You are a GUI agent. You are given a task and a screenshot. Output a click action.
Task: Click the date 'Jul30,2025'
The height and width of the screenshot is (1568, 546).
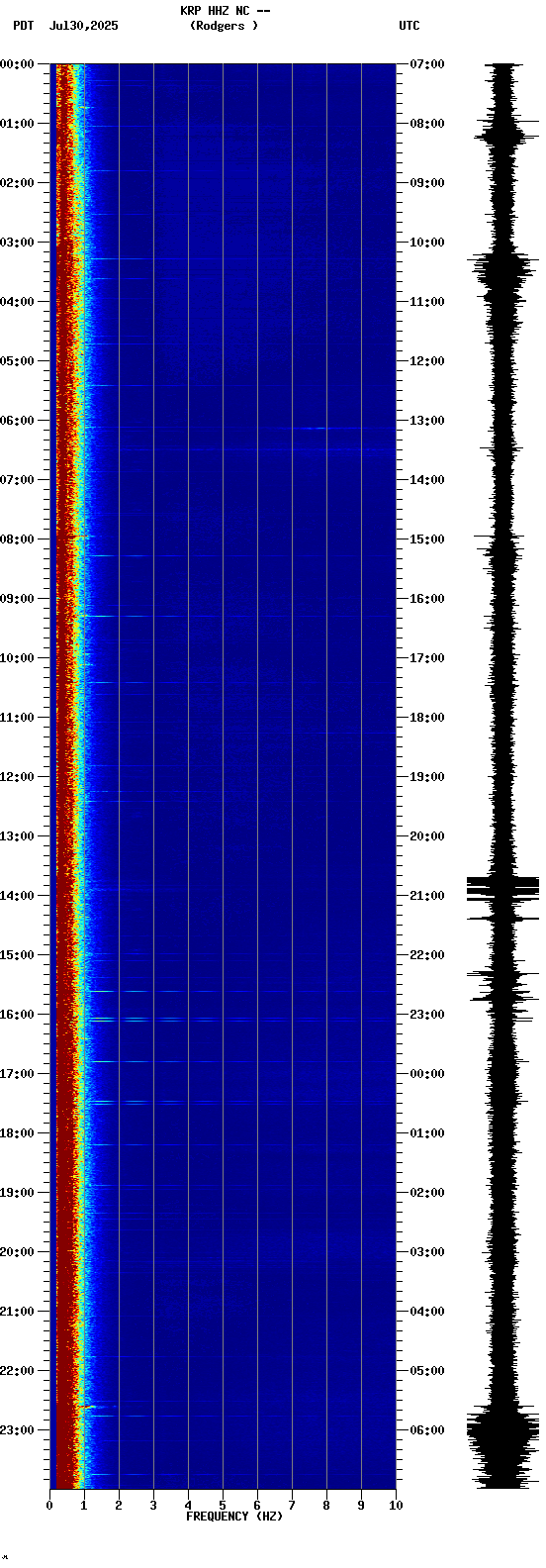coord(83,26)
